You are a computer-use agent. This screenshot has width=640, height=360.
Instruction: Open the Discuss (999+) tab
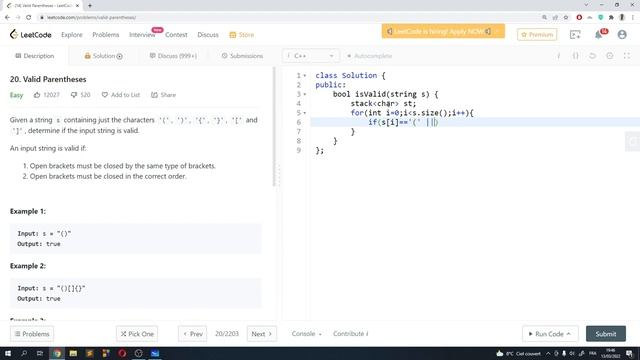click(x=173, y=56)
